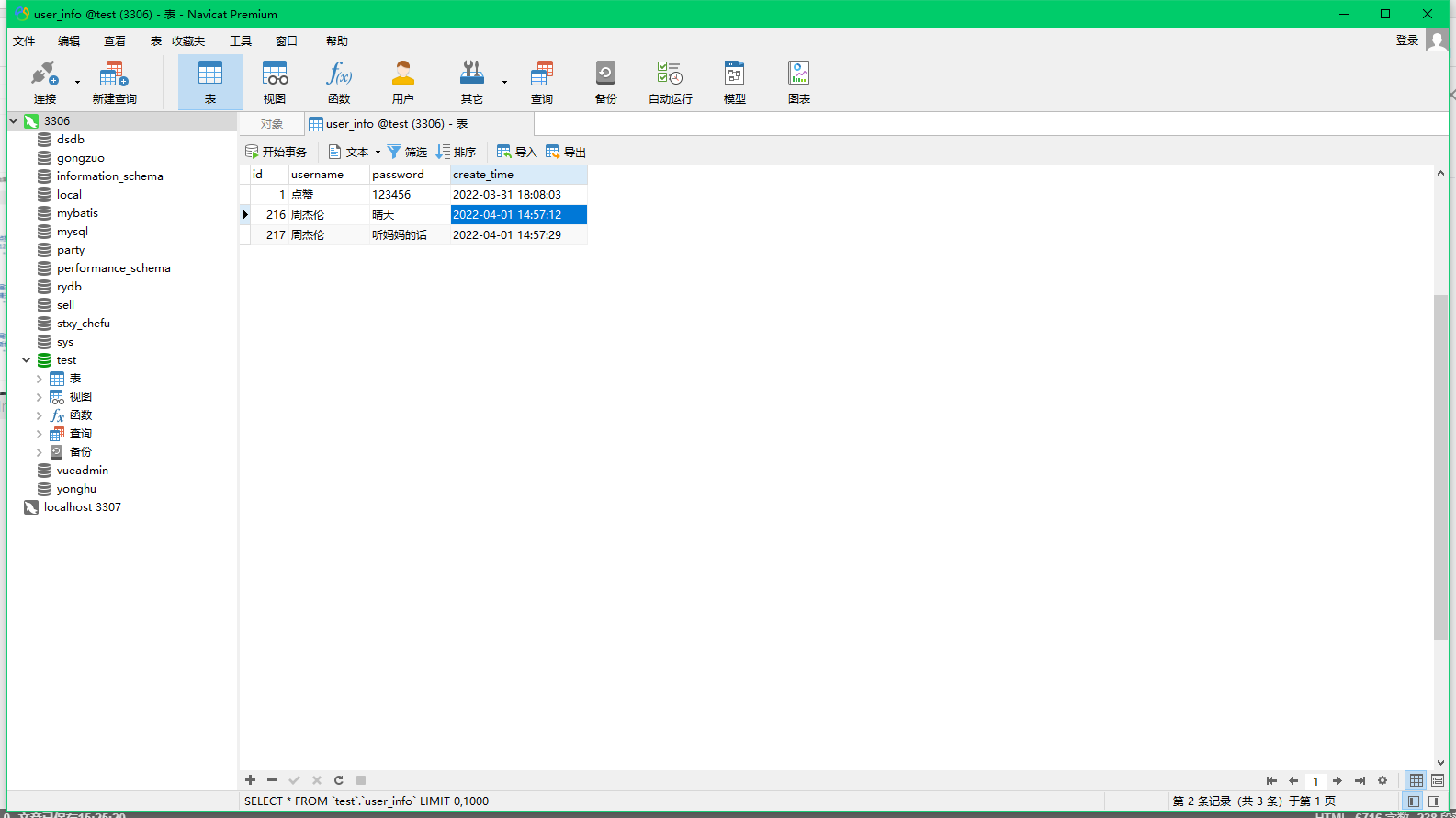Open the 备份 (Backup) toolbar icon
The height and width of the screenshot is (818, 1456).
(605, 82)
